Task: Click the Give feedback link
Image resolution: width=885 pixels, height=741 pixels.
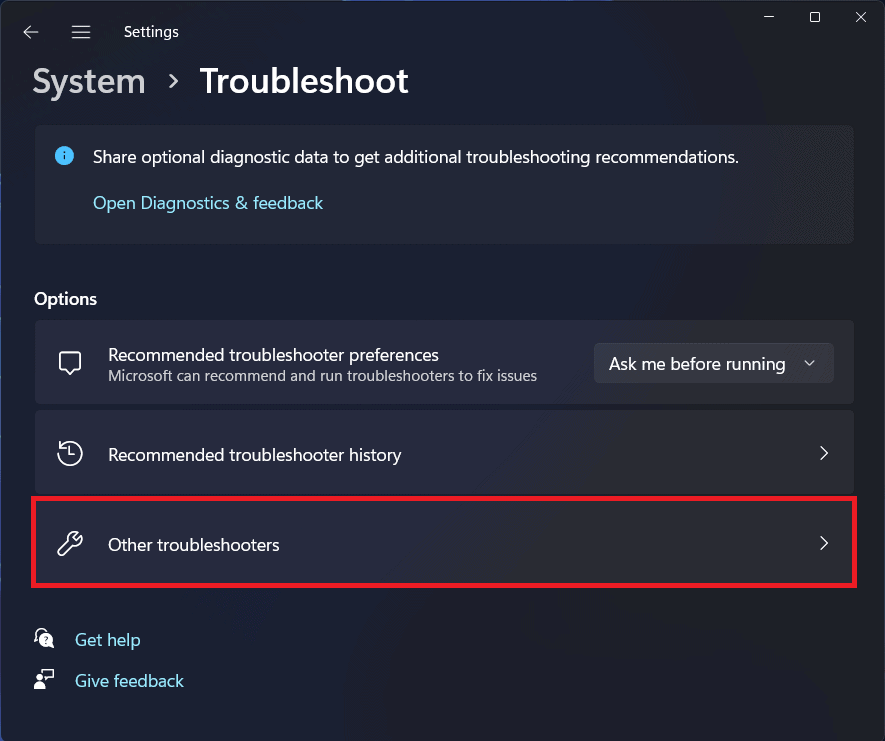Action: [130, 681]
